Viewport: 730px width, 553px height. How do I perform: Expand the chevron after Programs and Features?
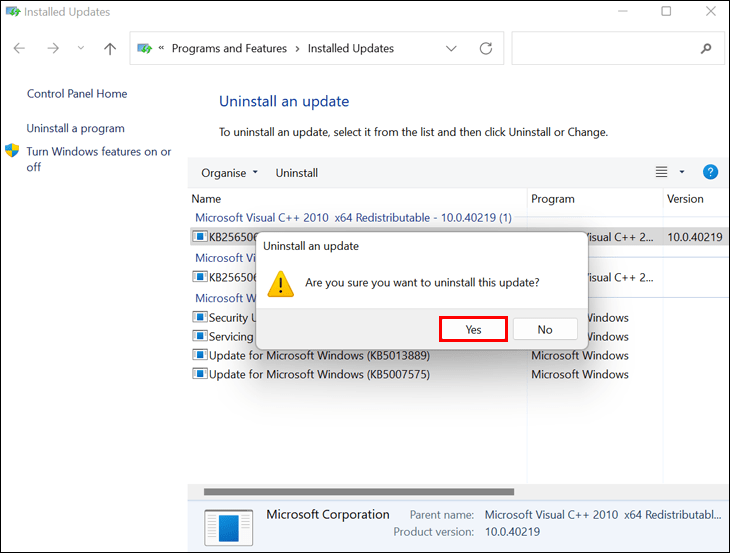(297, 49)
